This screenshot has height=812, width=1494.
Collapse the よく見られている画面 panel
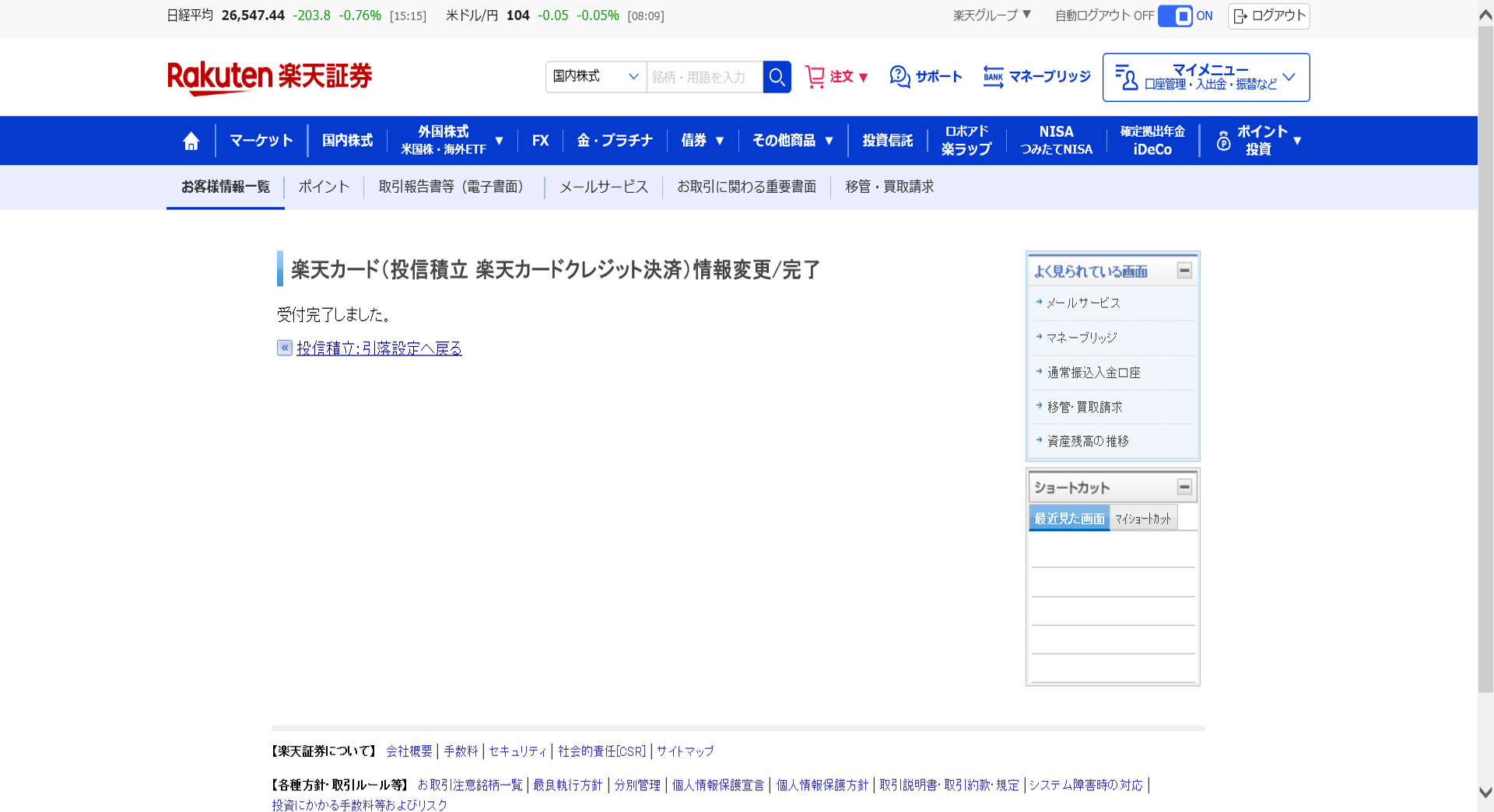click(1184, 271)
